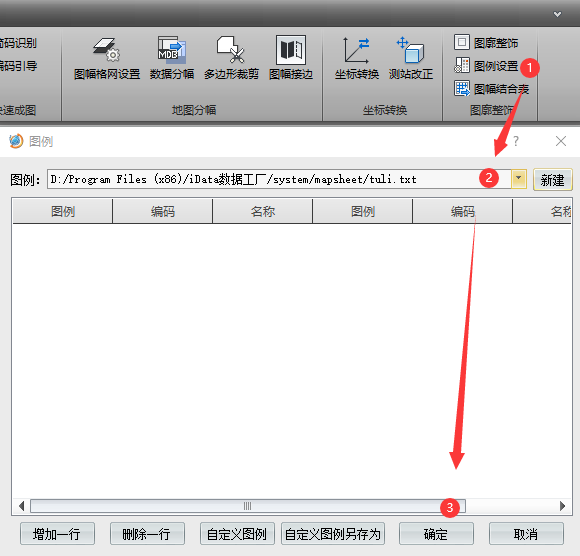Open 图例设置 legend settings
This screenshot has width=580, height=556.
point(486,66)
